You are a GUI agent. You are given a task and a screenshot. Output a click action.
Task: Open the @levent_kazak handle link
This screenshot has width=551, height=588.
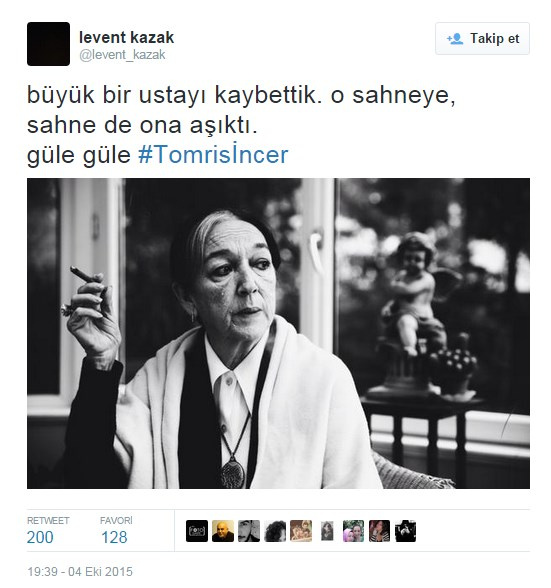point(122,55)
